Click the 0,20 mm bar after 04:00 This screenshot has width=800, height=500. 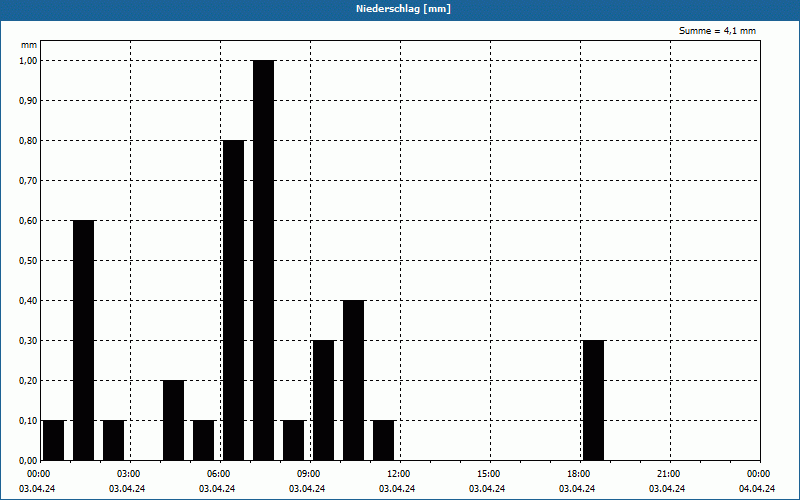pyautogui.click(x=173, y=420)
